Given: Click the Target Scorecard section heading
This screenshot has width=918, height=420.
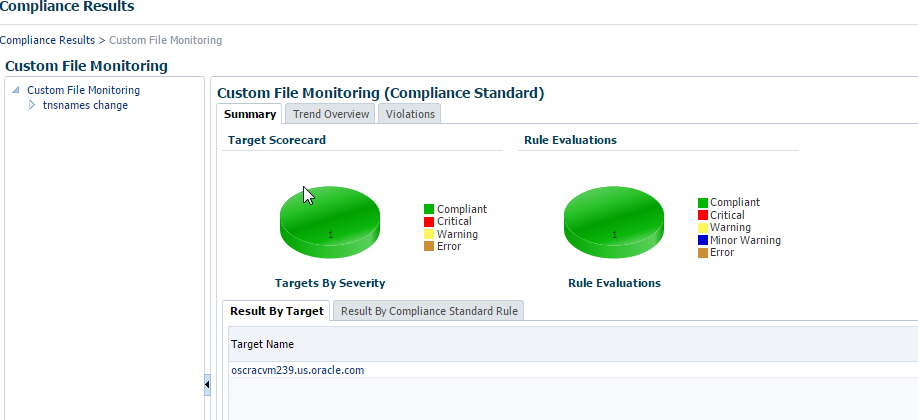Looking at the screenshot, I should point(277,140).
